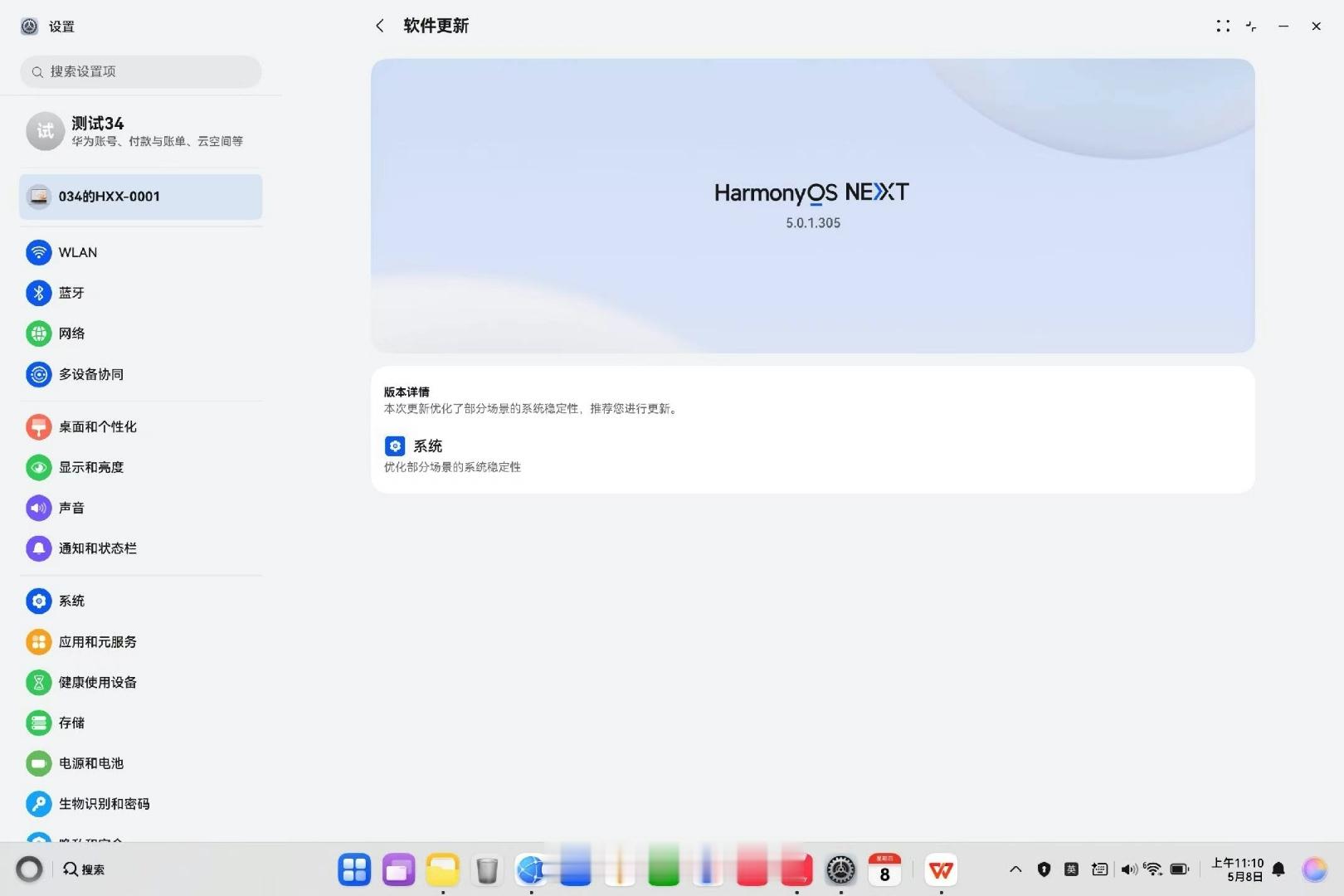The height and width of the screenshot is (896, 1344).
Task: Open the app launcher grid in dock
Action: pos(354,869)
